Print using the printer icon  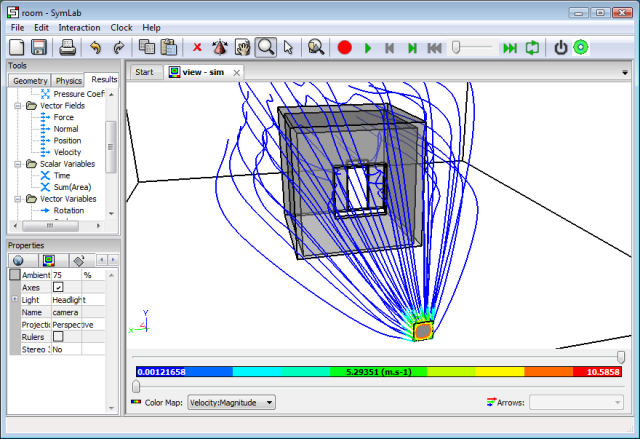pyautogui.click(x=67, y=47)
